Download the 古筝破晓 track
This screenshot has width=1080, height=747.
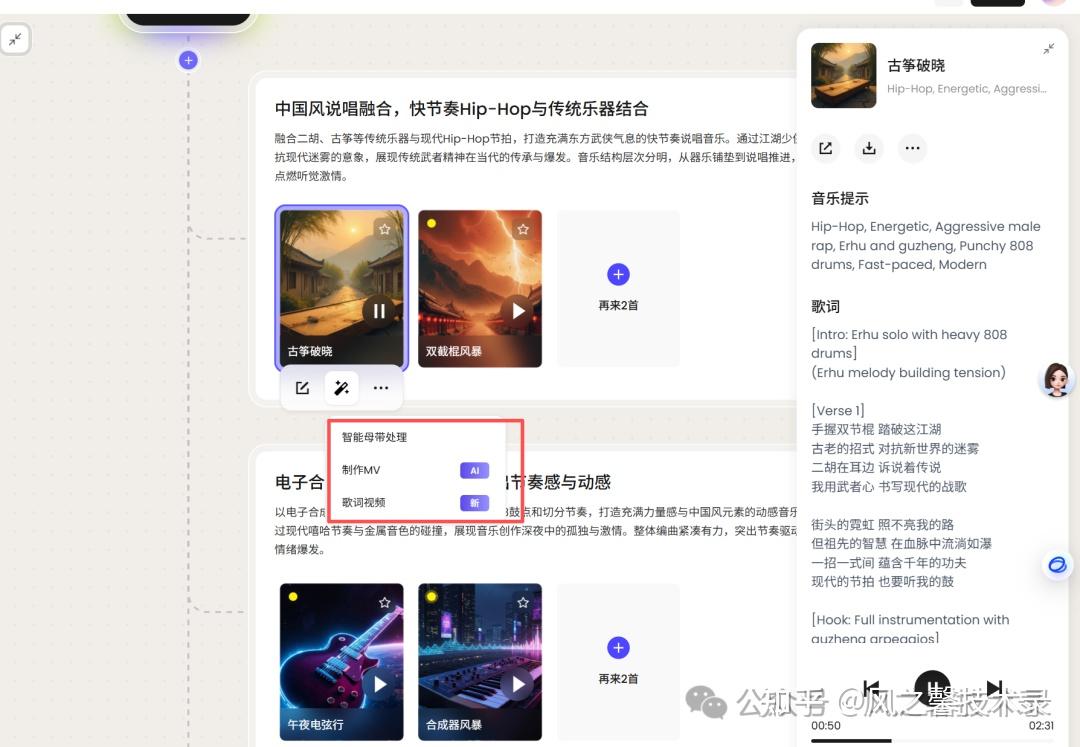(x=869, y=148)
